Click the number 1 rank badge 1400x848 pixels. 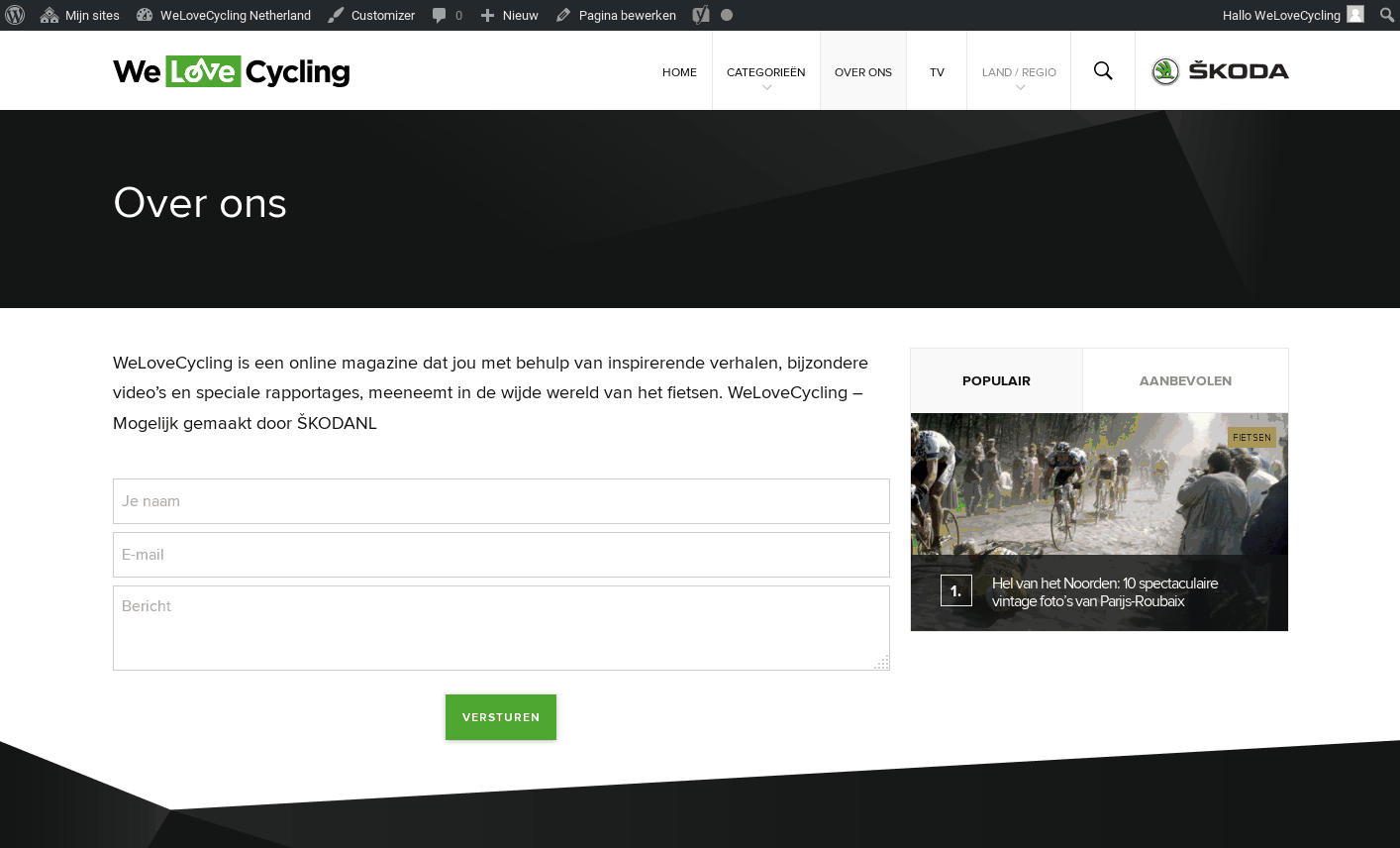(x=956, y=590)
